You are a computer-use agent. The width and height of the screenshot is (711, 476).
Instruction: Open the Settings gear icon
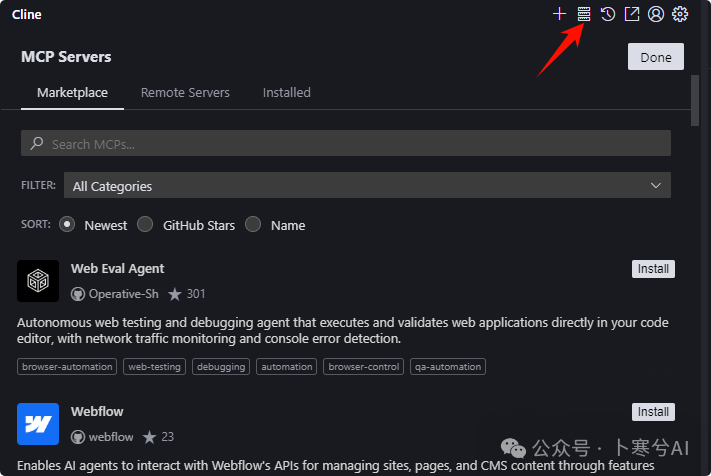tap(680, 14)
